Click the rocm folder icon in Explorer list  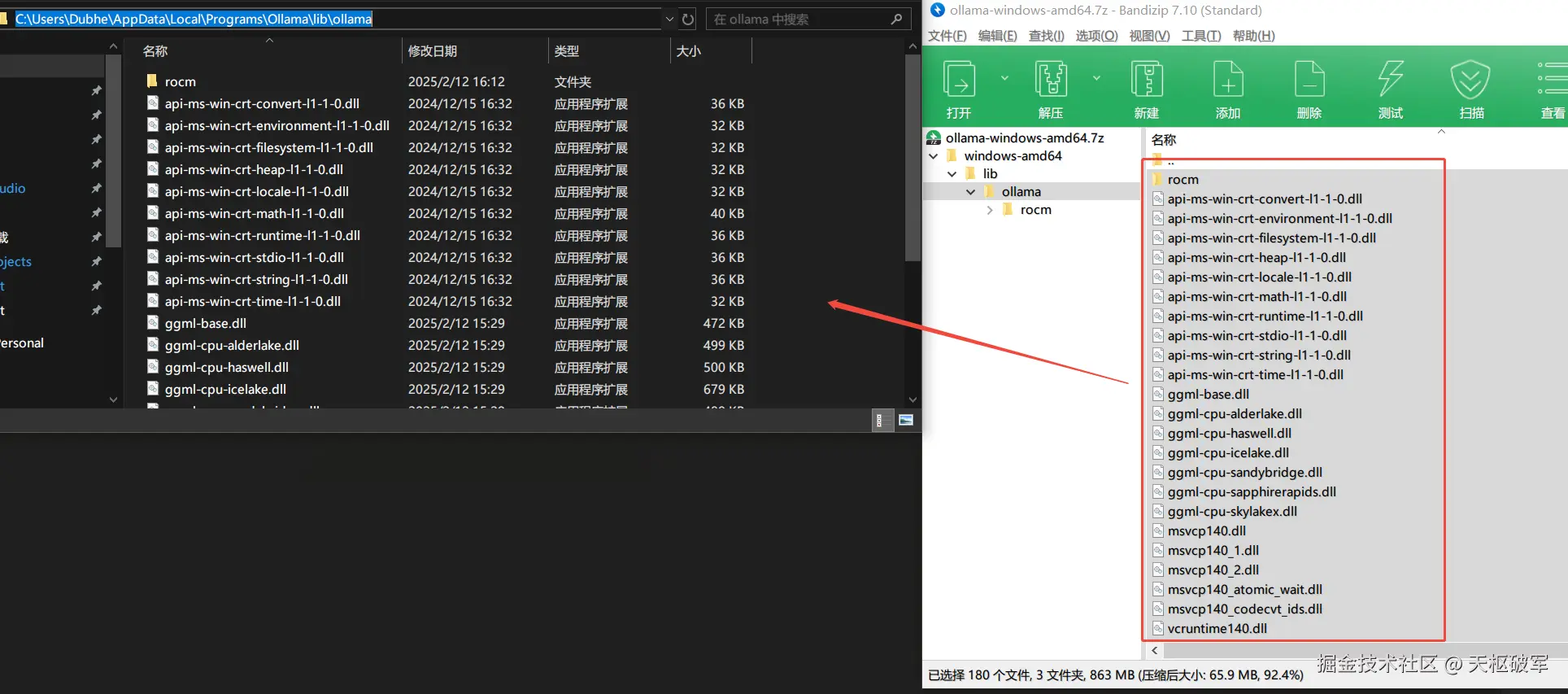pos(151,81)
